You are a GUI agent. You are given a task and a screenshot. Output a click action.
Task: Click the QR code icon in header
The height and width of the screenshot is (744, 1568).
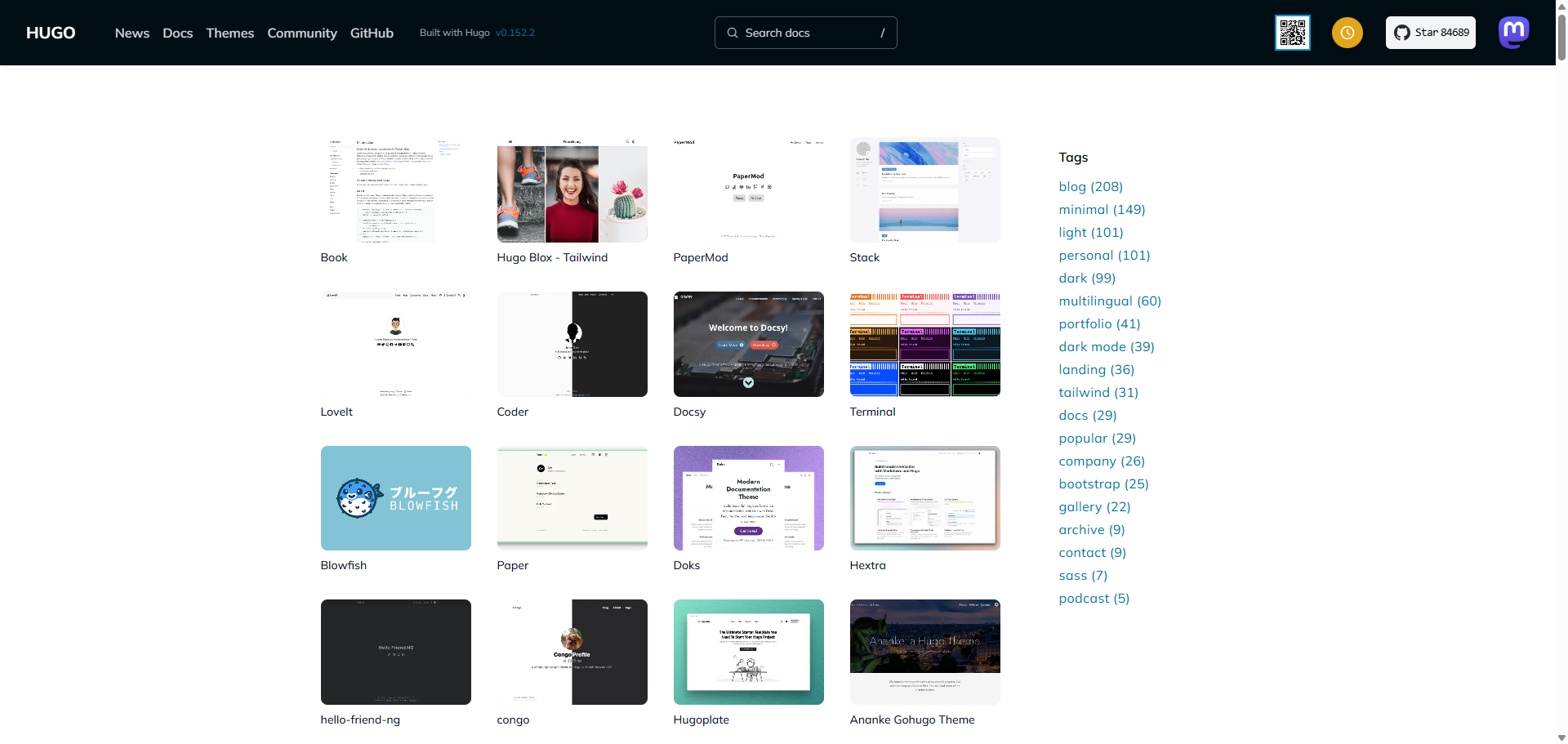click(x=1292, y=33)
